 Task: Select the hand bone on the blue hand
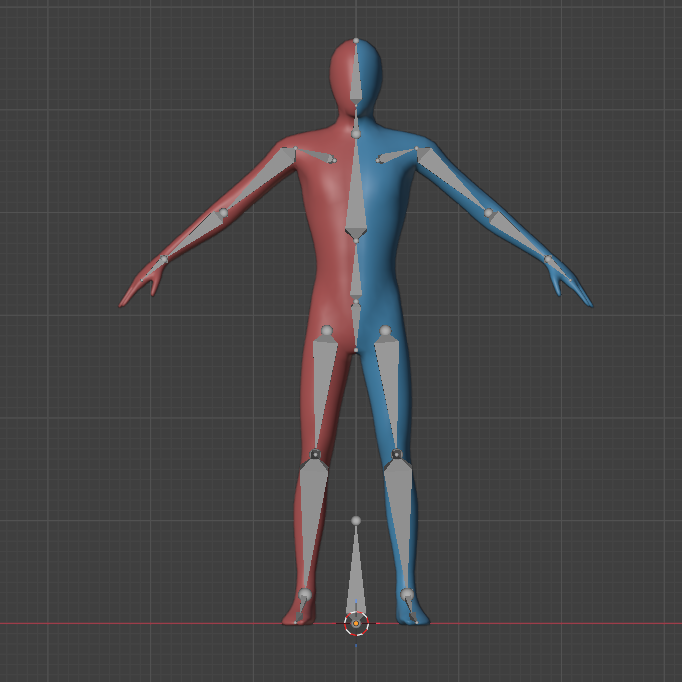[x=560, y=270]
